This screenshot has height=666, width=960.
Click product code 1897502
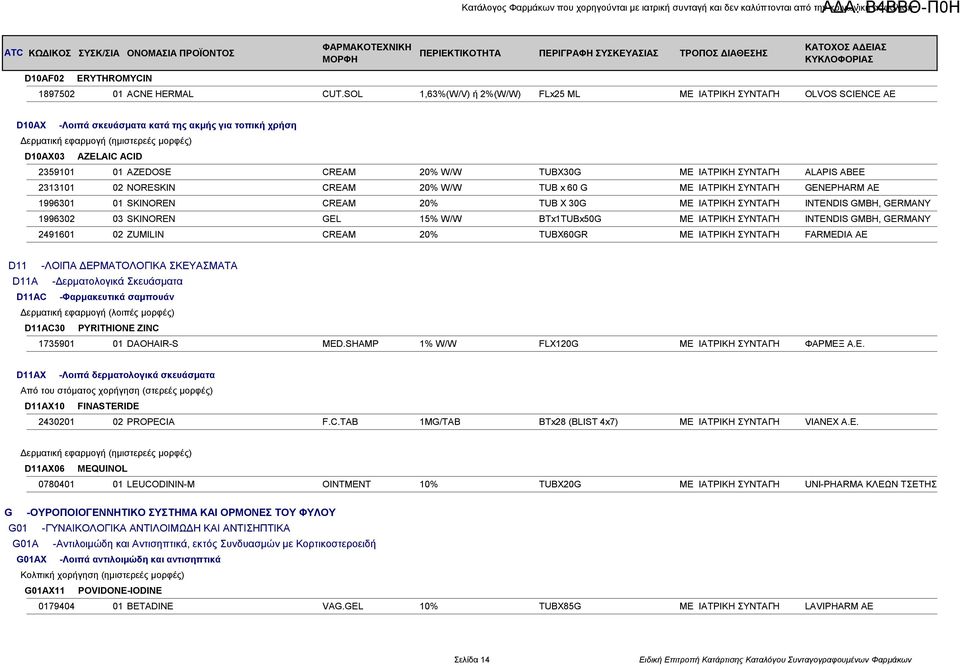(56, 94)
